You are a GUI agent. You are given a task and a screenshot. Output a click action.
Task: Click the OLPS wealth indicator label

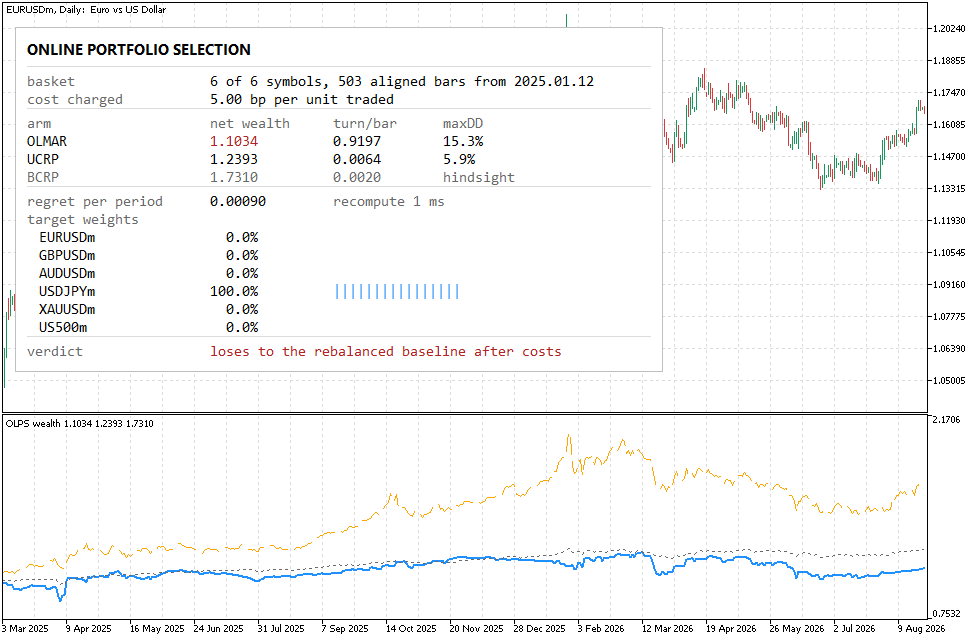pyautogui.click(x=79, y=424)
